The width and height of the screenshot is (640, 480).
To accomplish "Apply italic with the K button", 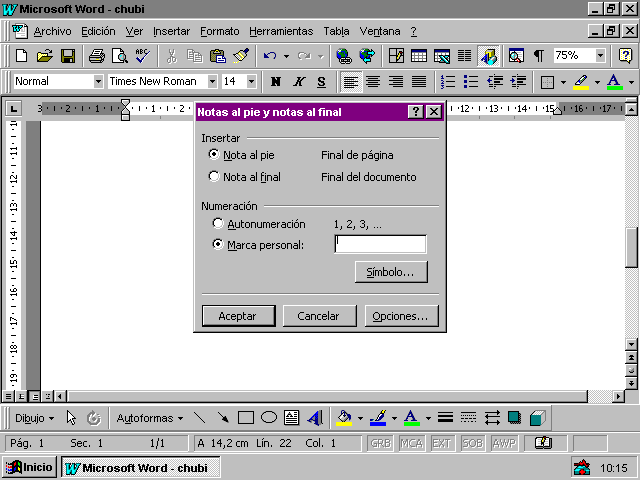I will click(299, 82).
